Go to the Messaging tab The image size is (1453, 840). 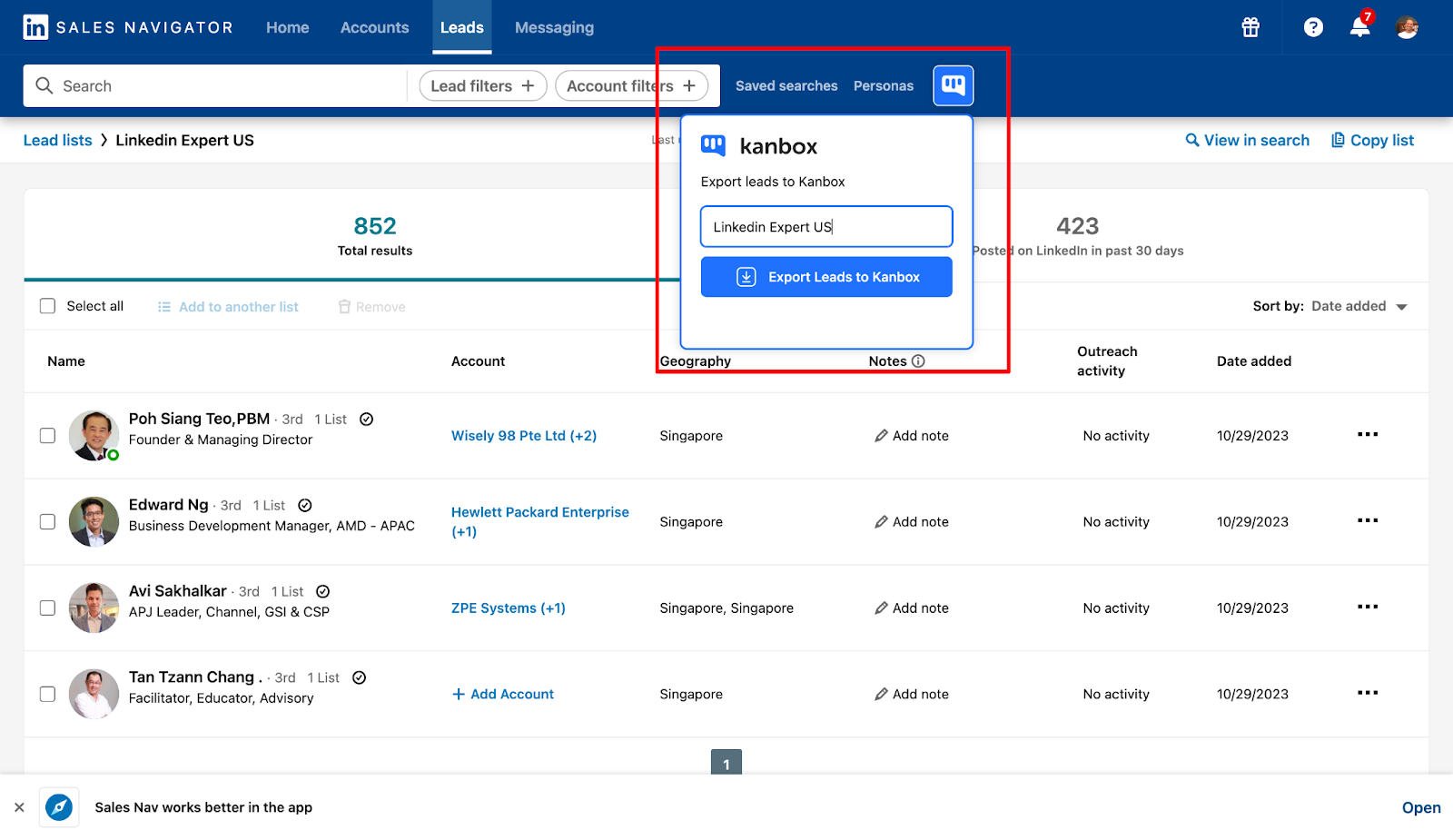(x=554, y=27)
